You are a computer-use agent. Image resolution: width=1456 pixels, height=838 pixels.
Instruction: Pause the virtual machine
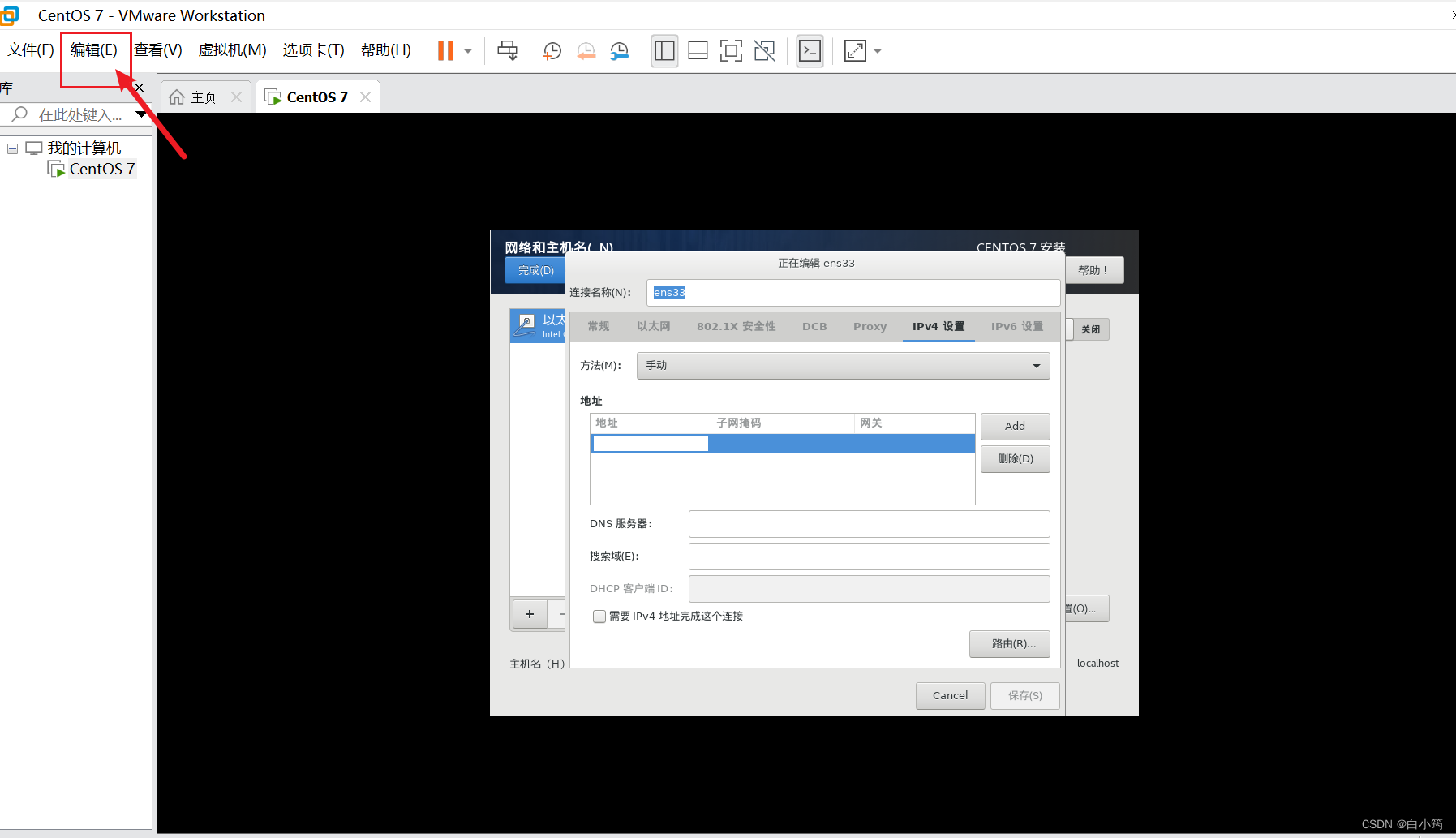(x=445, y=50)
